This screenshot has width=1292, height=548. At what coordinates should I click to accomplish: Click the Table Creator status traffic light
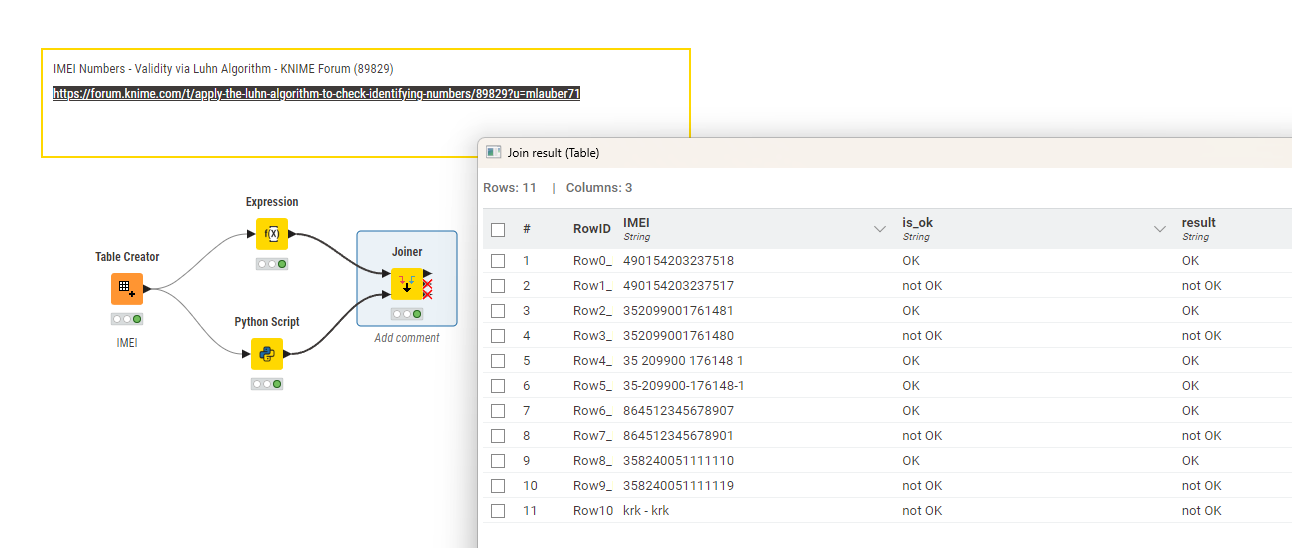click(x=126, y=319)
